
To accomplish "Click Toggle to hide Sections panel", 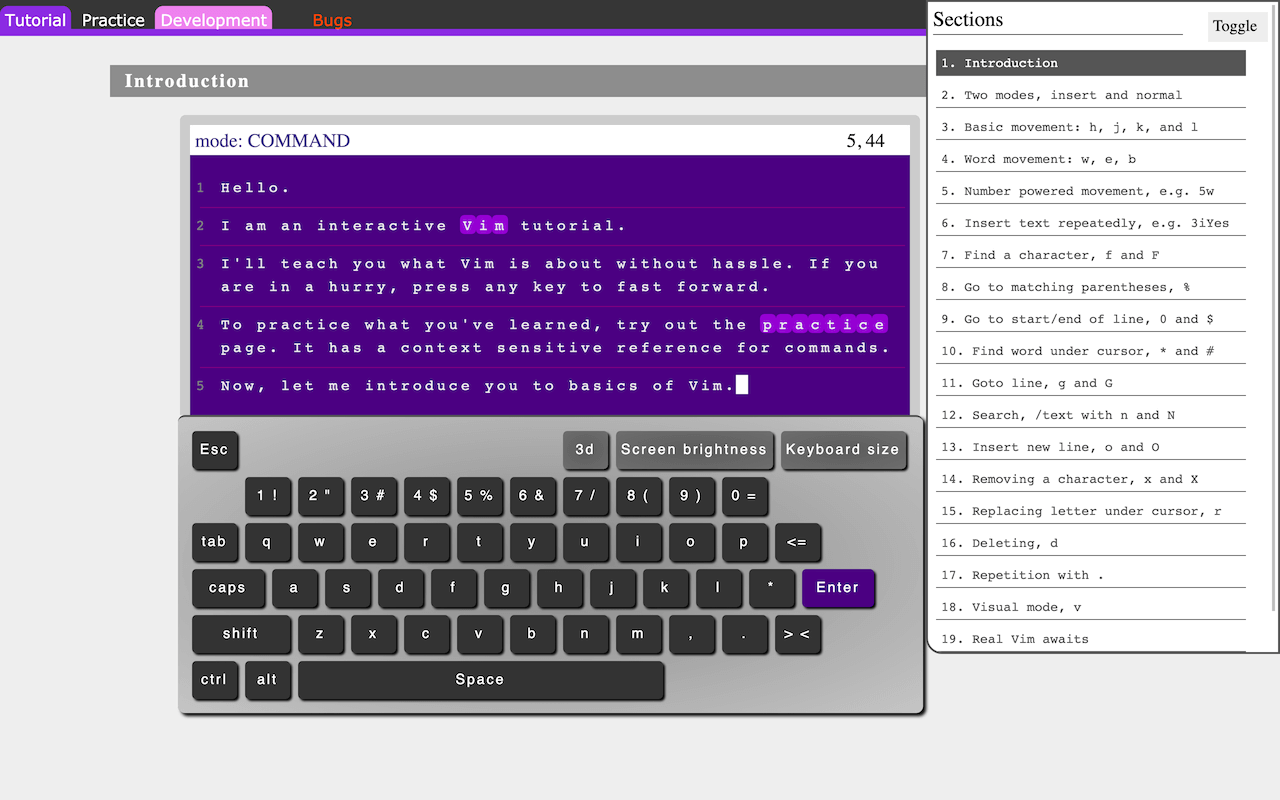I will (1235, 26).
